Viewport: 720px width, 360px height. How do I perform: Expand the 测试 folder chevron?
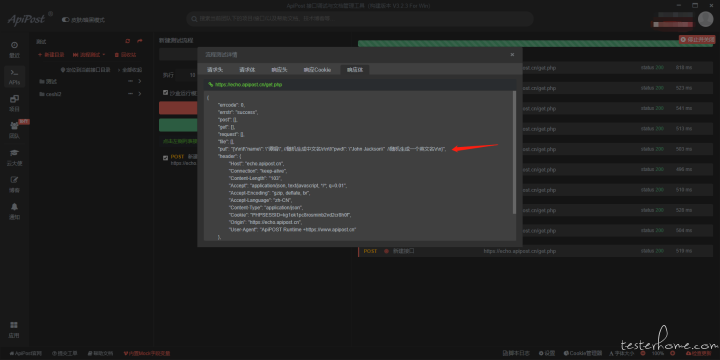click(140, 81)
